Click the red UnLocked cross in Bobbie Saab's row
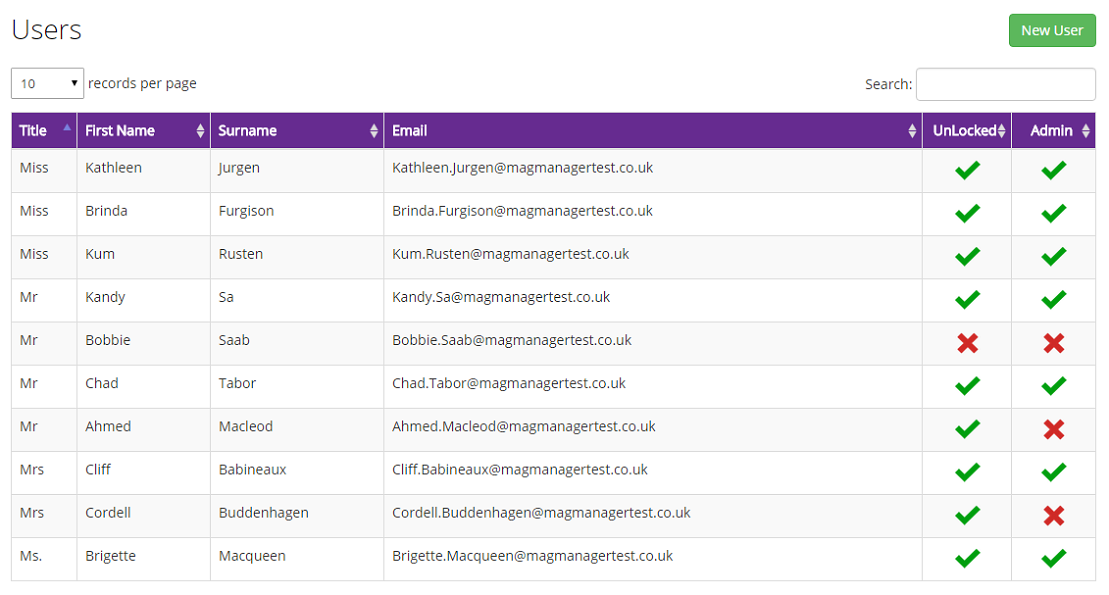The image size is (1109, 595). point(966,343)
